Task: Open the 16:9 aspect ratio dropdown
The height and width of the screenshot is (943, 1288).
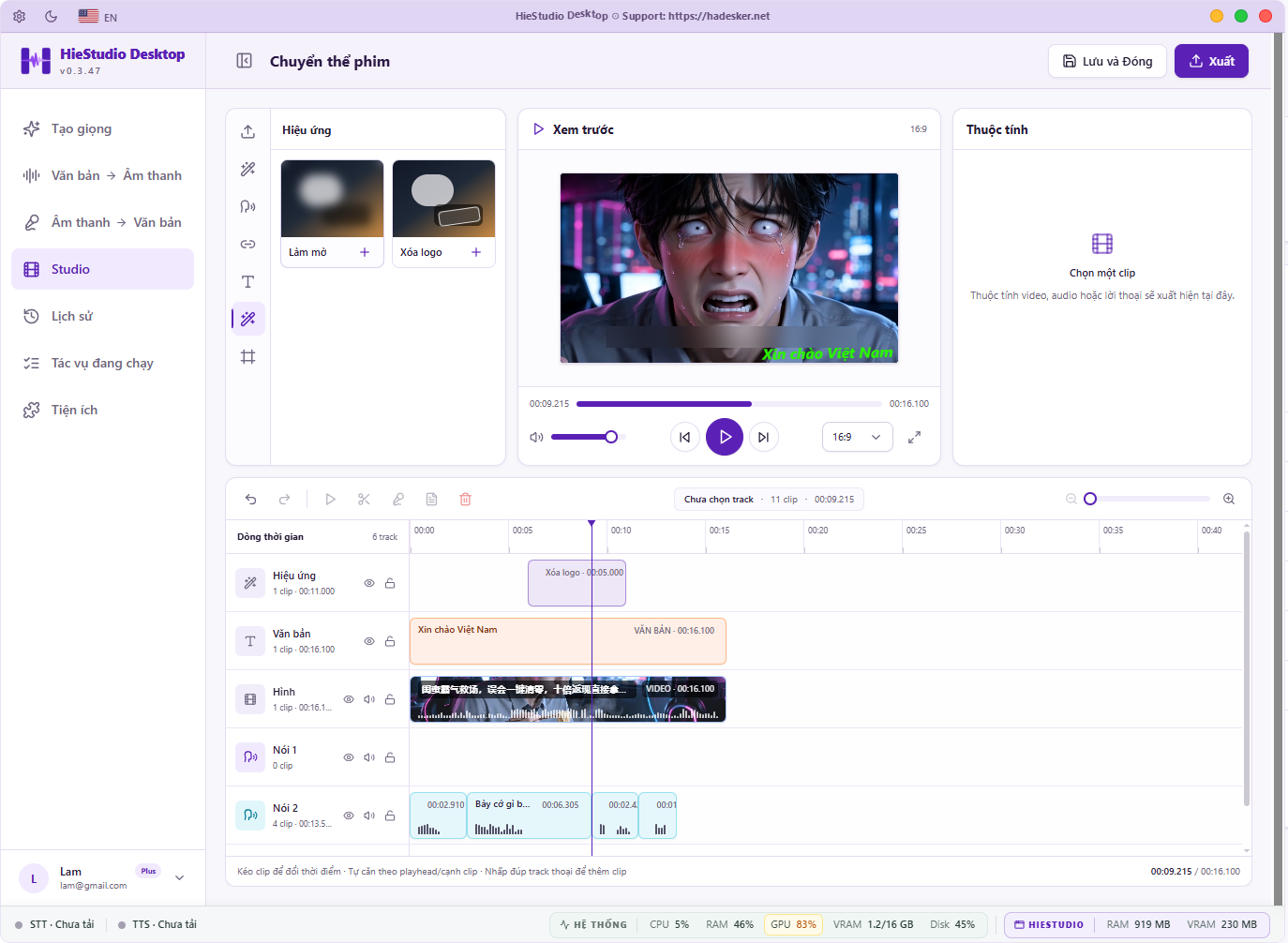Action: tap(857, 437)
